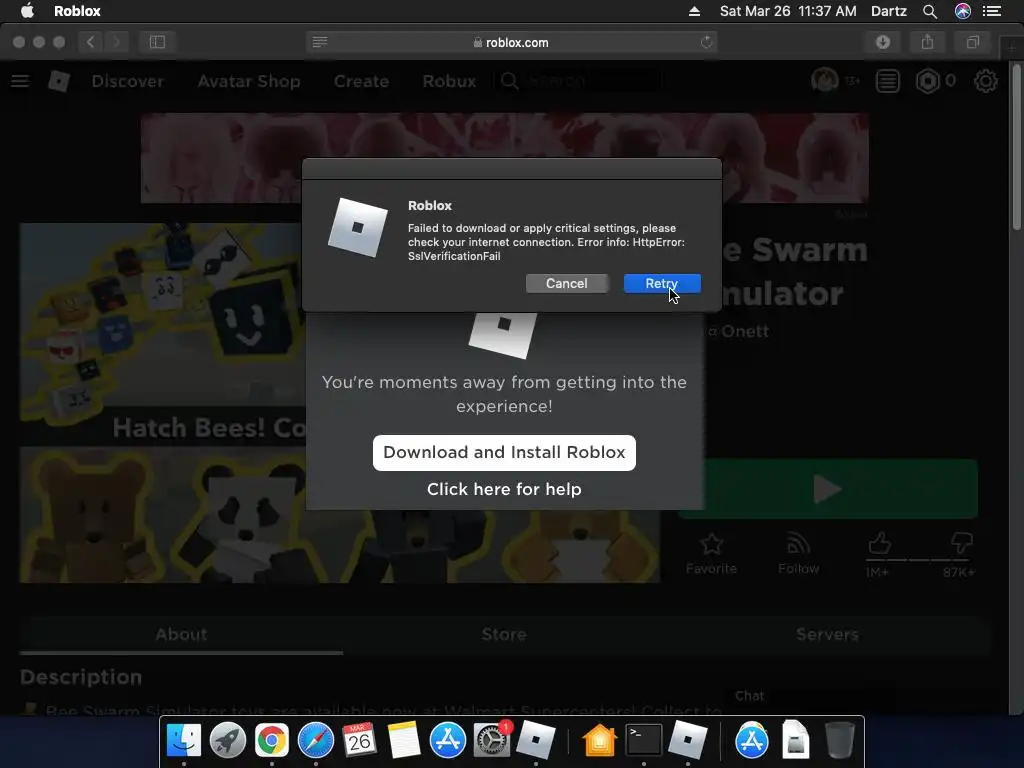Click the roblox.com address bar

tap(511, 42)
